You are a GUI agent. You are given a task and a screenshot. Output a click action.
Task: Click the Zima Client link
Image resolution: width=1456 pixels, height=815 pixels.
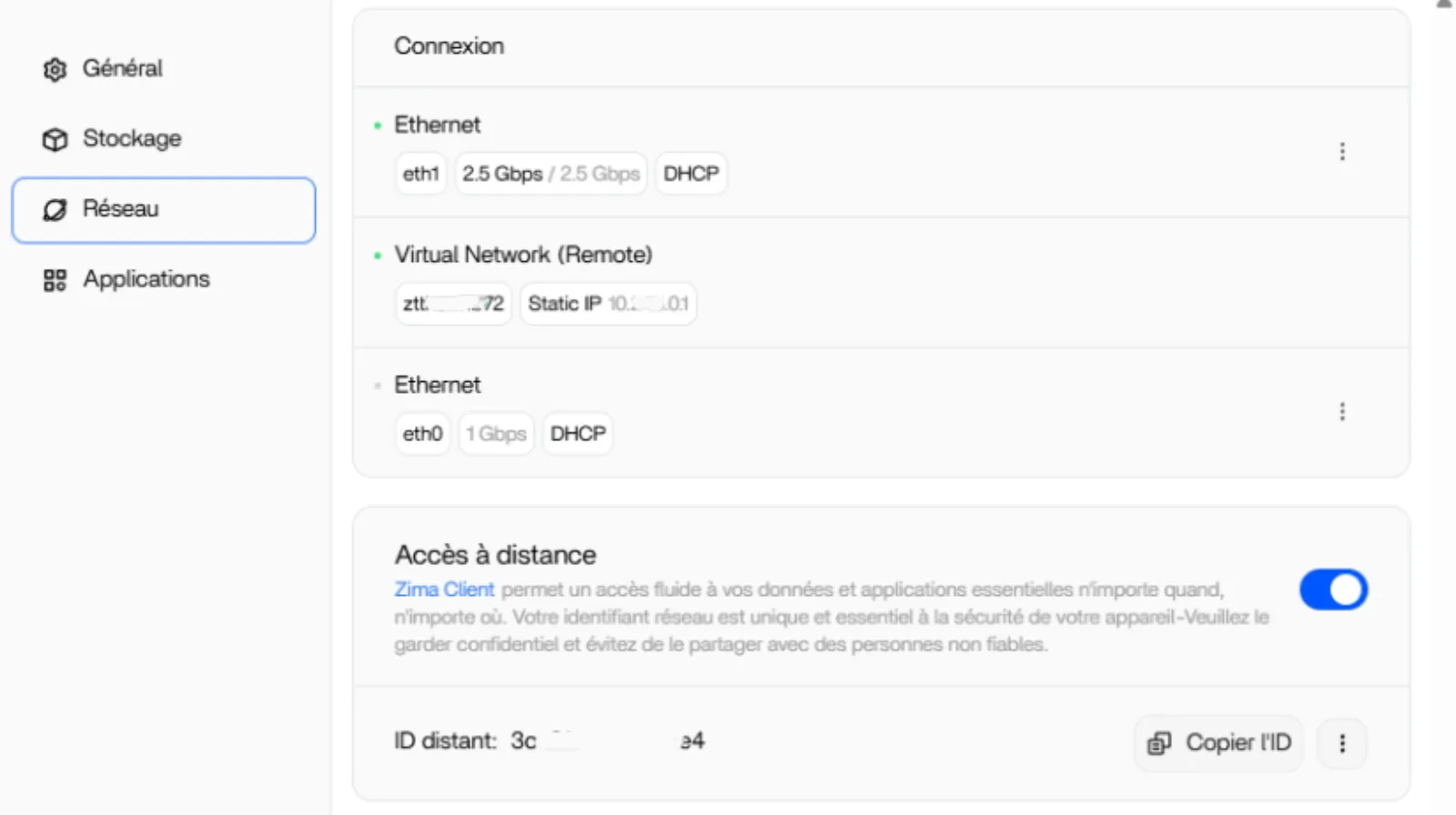(443, 589)
